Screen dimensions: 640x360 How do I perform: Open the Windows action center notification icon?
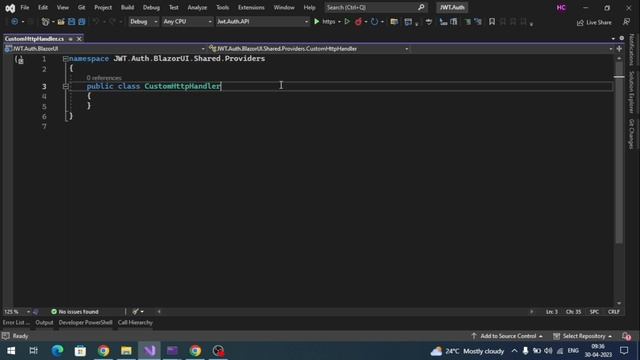(624, 351)
